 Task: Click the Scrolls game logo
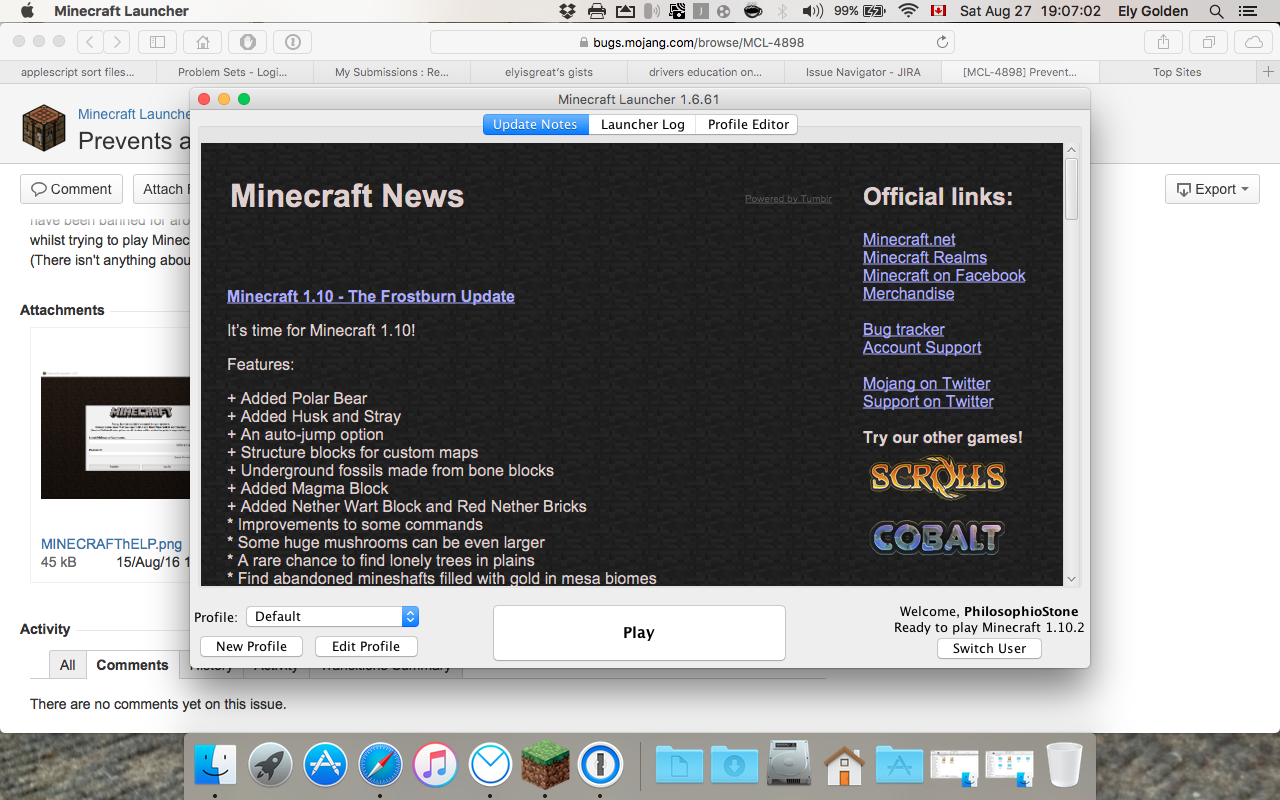pos(937,478)
